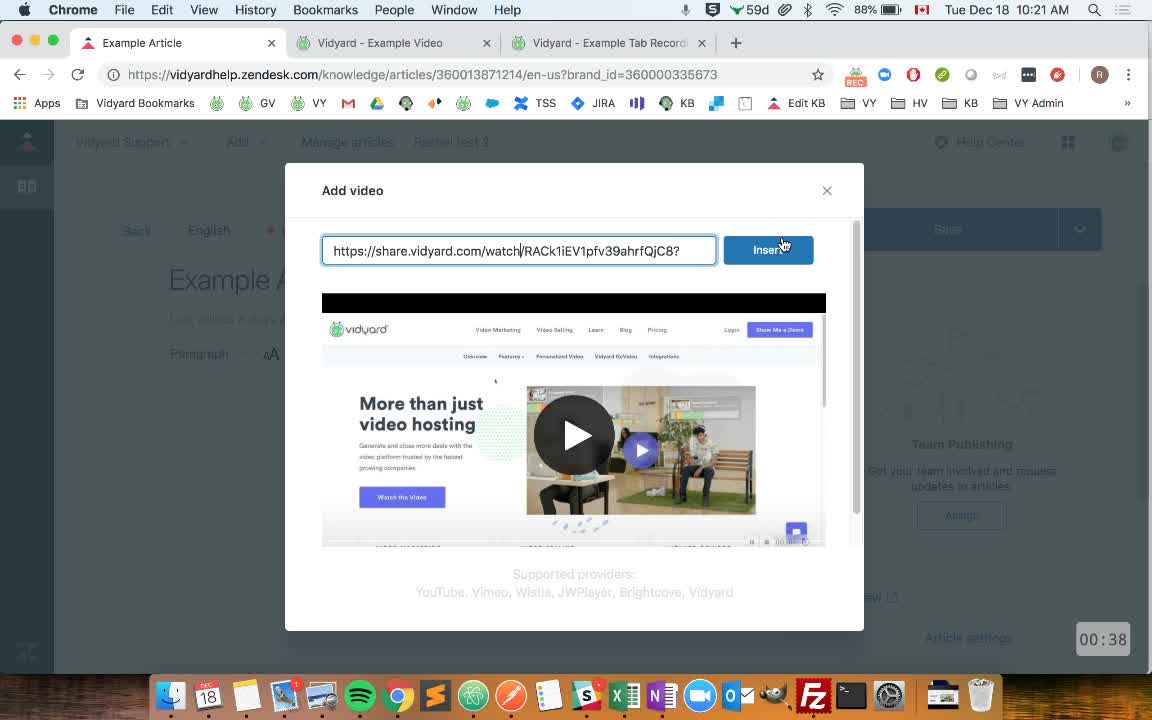Image resolution: width=1152 pixels, height=720 pixels.
Task: Click the REC screen recorder menu bar icon
Action: pos(855,75)
